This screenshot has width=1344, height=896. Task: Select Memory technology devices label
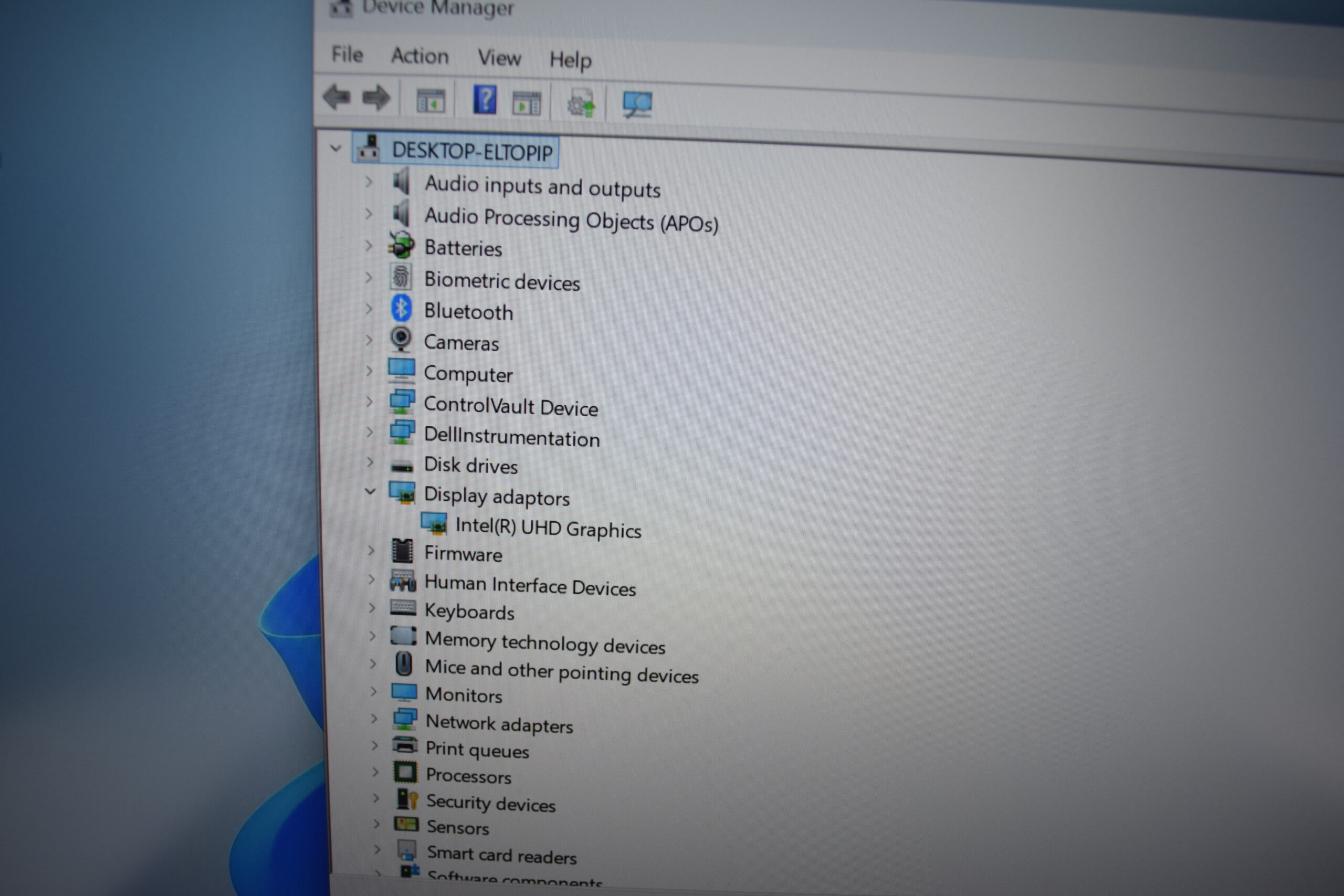pyautogui.click(x=545, y=643)
